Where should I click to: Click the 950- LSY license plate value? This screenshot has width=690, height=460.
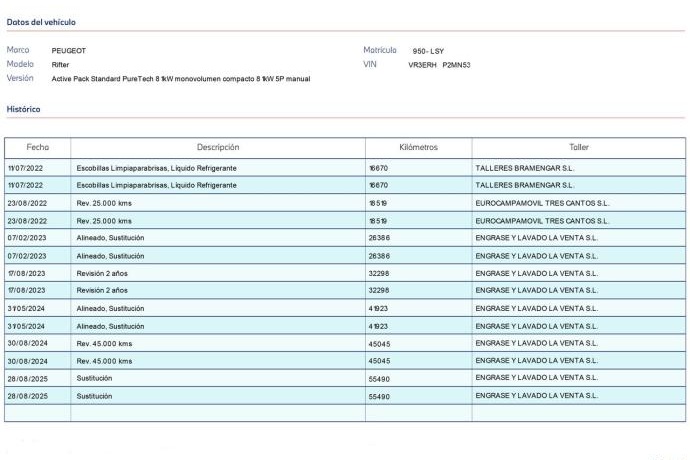click(x=428, y=50)
